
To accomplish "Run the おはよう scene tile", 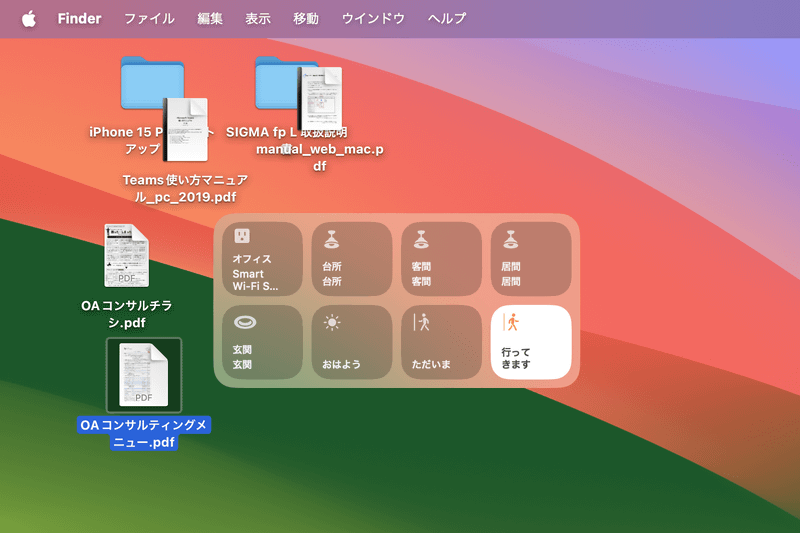I will [352, 342].
